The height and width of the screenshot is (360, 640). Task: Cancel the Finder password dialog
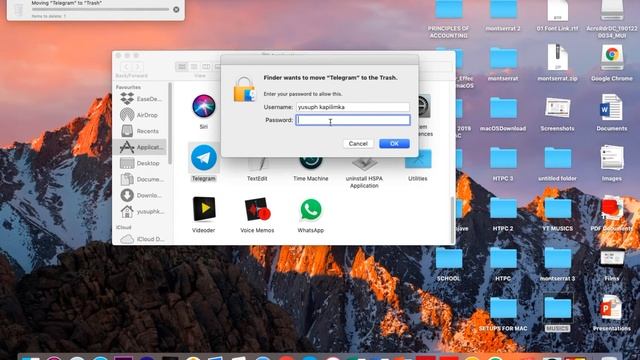click(x=358, y=144)
